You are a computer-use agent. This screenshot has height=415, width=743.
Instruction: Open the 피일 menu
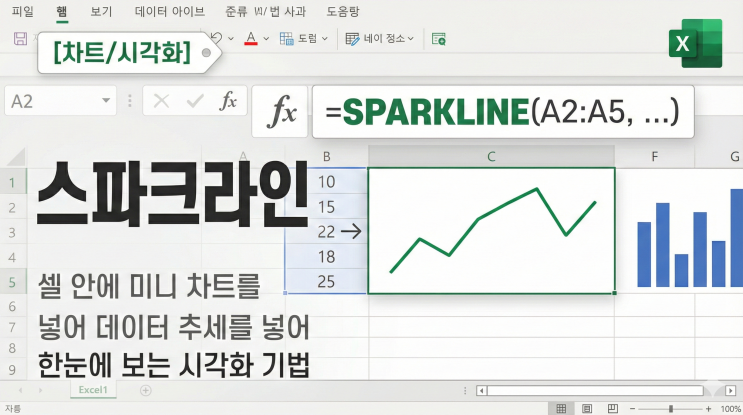22,11
